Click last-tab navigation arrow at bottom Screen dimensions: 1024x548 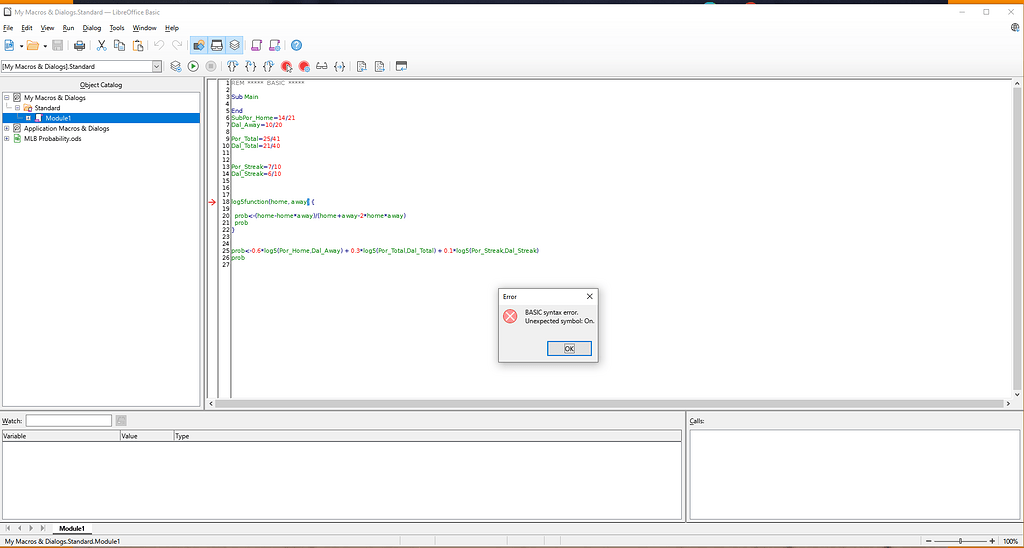coord(42,528)
